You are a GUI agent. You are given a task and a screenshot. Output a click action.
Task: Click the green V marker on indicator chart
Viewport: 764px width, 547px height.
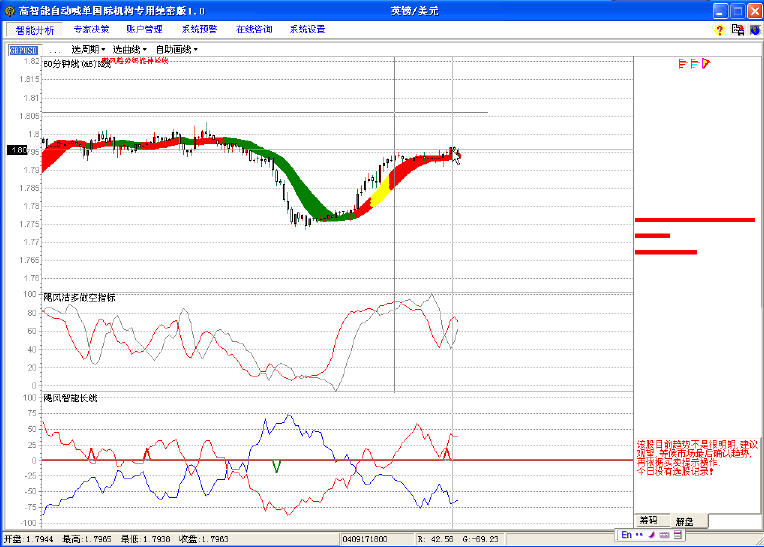[277, 466]
